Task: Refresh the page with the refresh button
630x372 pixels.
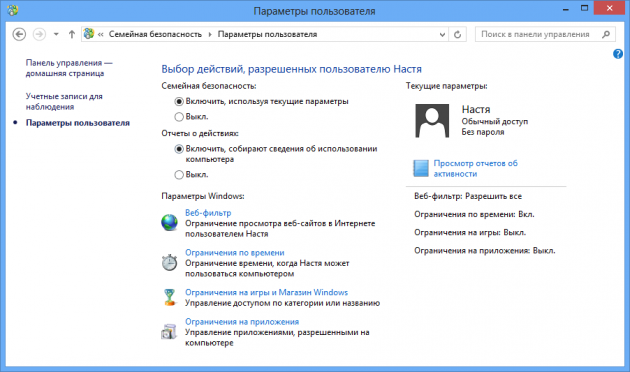Action: (x=457, y=35)
